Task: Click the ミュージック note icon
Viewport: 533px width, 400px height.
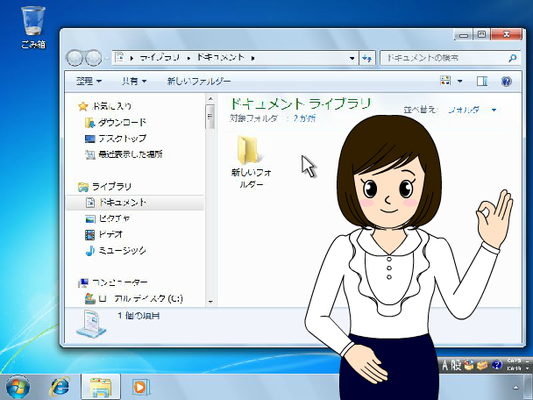Action: [x=89, y=251]
